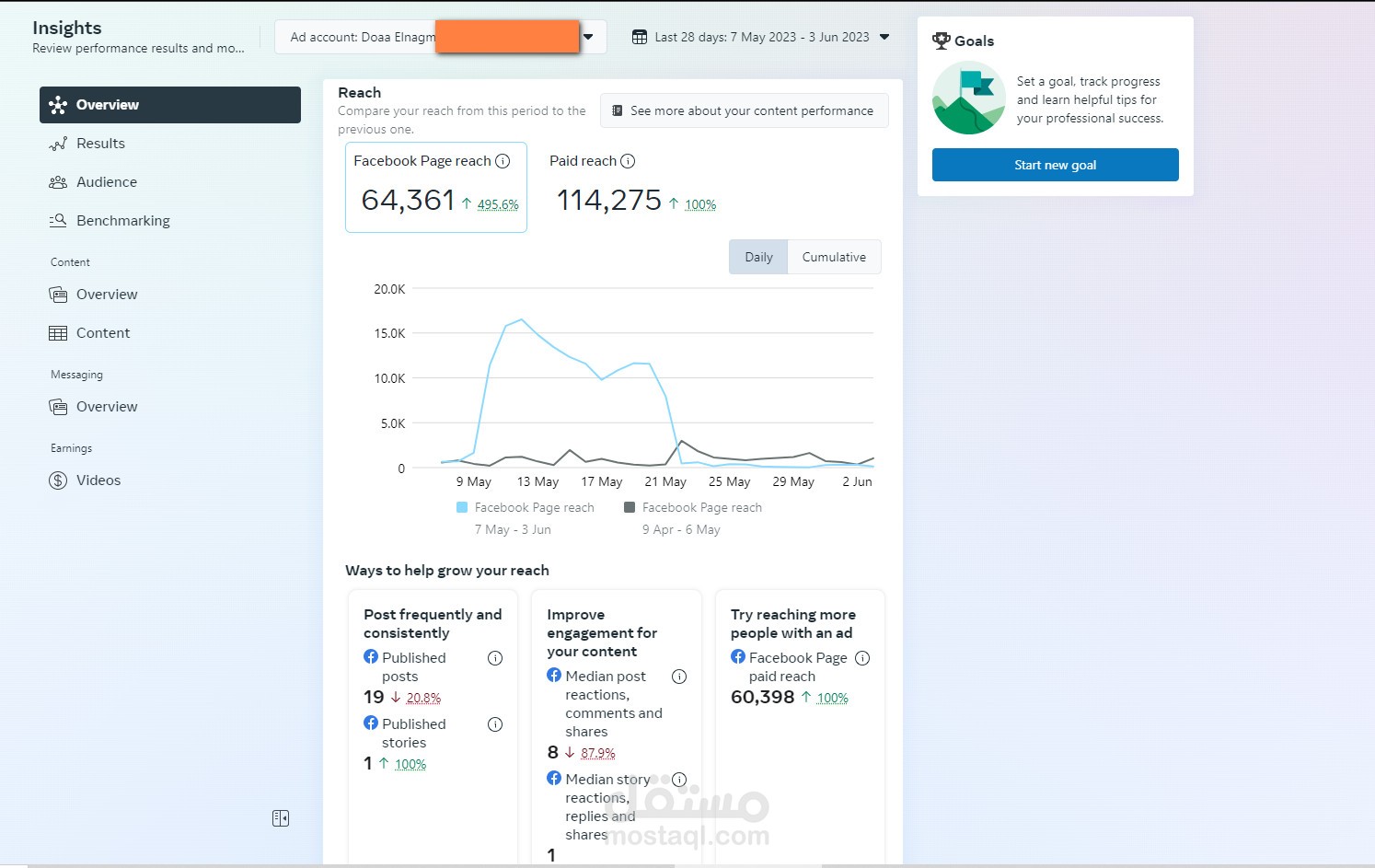Click the gray legend swatch for 9 Apr - 6 May
This screenshot has height=868, width=1375.
[x=630, y=507]
